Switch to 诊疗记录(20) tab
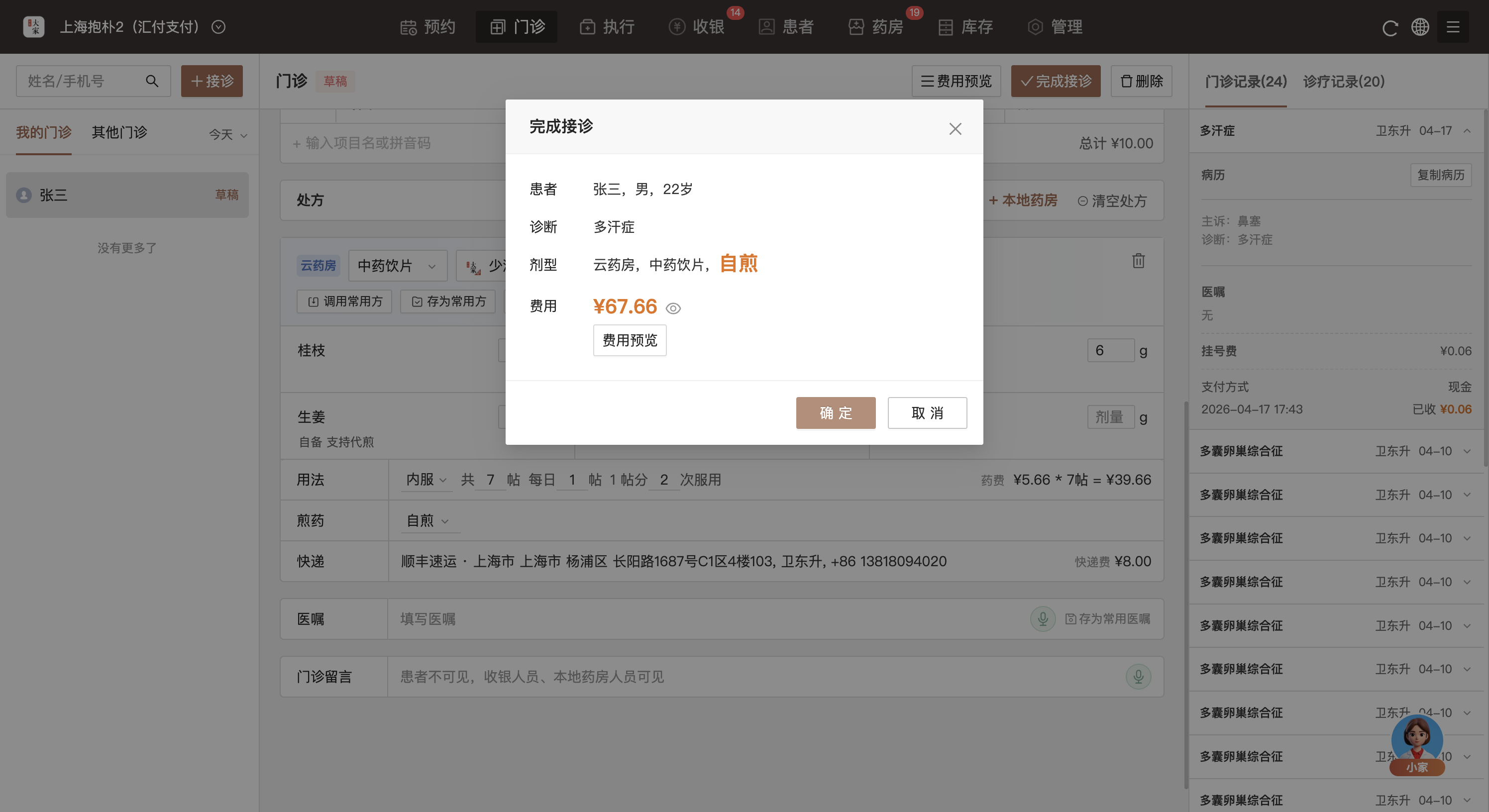1489x812 pixels. click(x=1343, y=82)
